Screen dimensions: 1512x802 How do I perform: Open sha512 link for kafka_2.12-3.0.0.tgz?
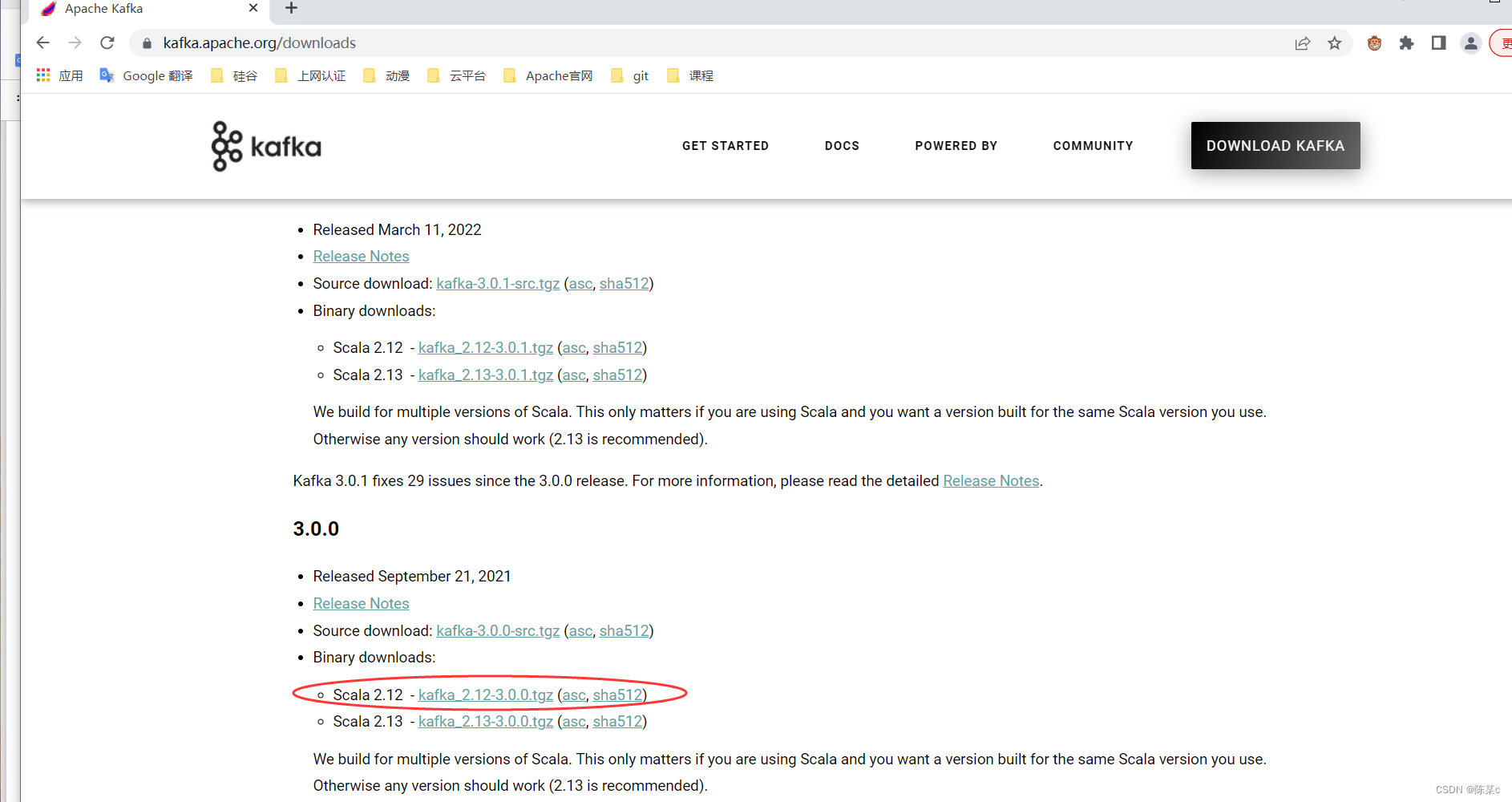pyautogui.click(x=617, y=695)
